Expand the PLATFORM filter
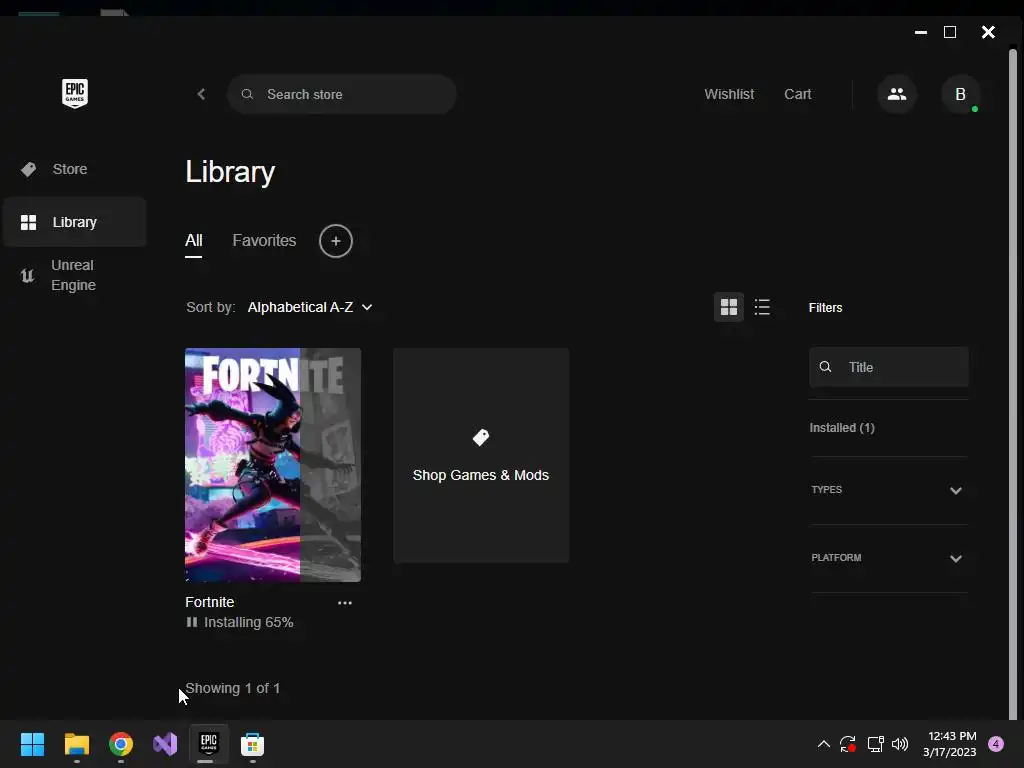Screen dimensions: 1024x768 pyautogui.click(x=888, y=558)
